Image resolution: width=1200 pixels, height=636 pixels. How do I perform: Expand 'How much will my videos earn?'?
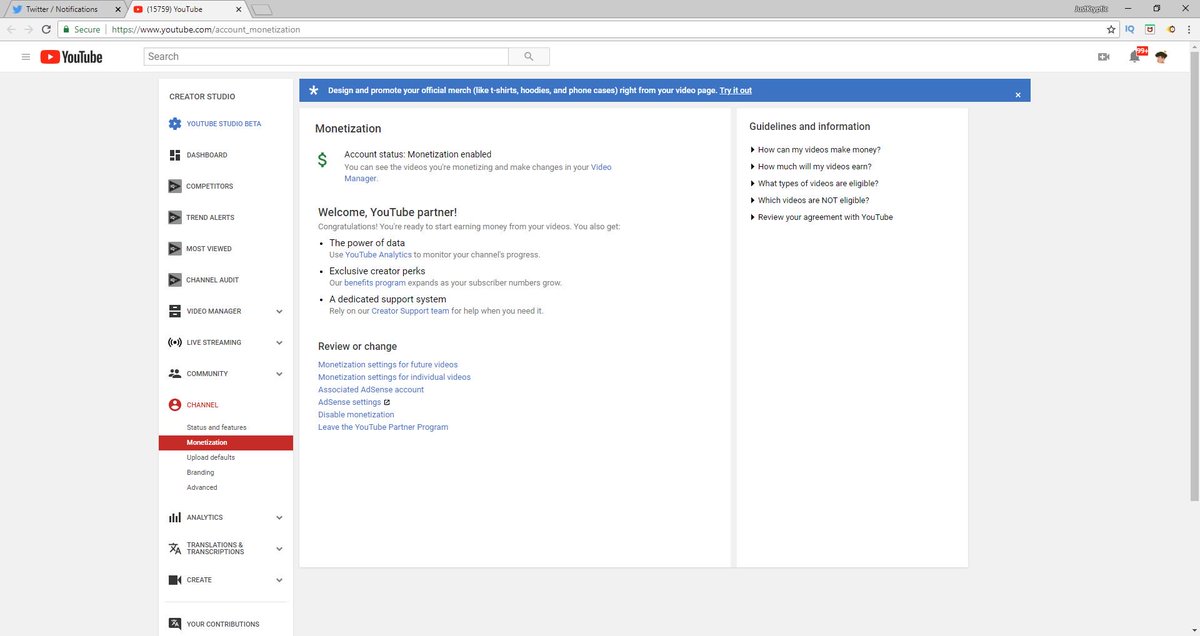pos(811,167)
